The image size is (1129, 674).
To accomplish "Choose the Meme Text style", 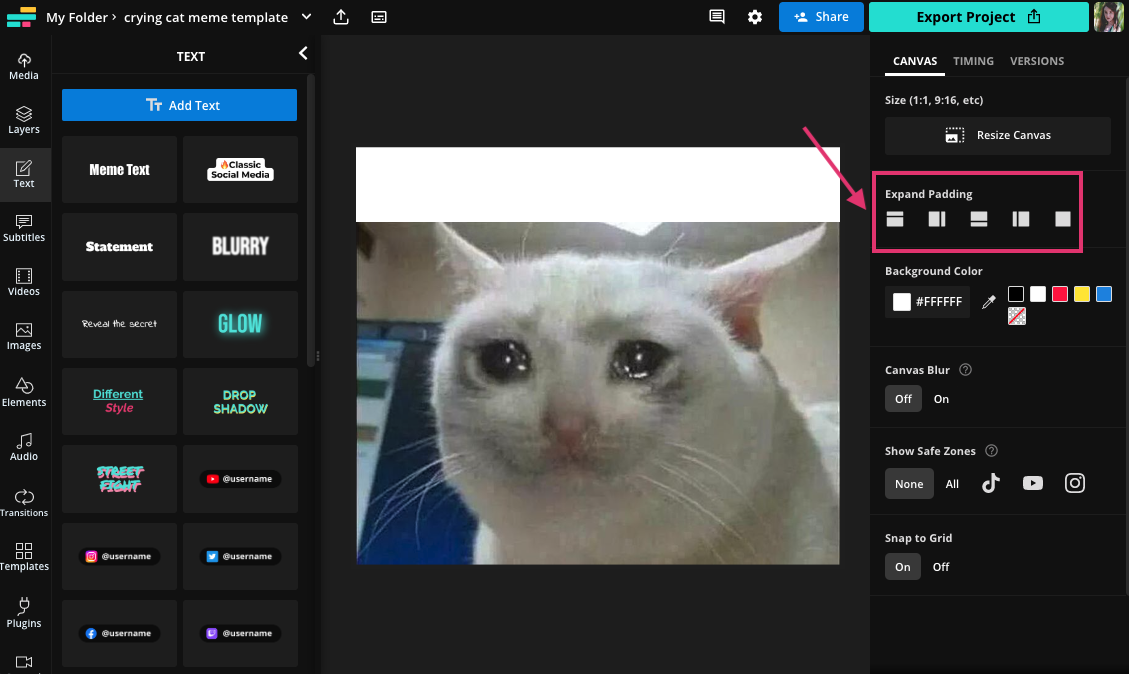I will (x=120, y=169).
